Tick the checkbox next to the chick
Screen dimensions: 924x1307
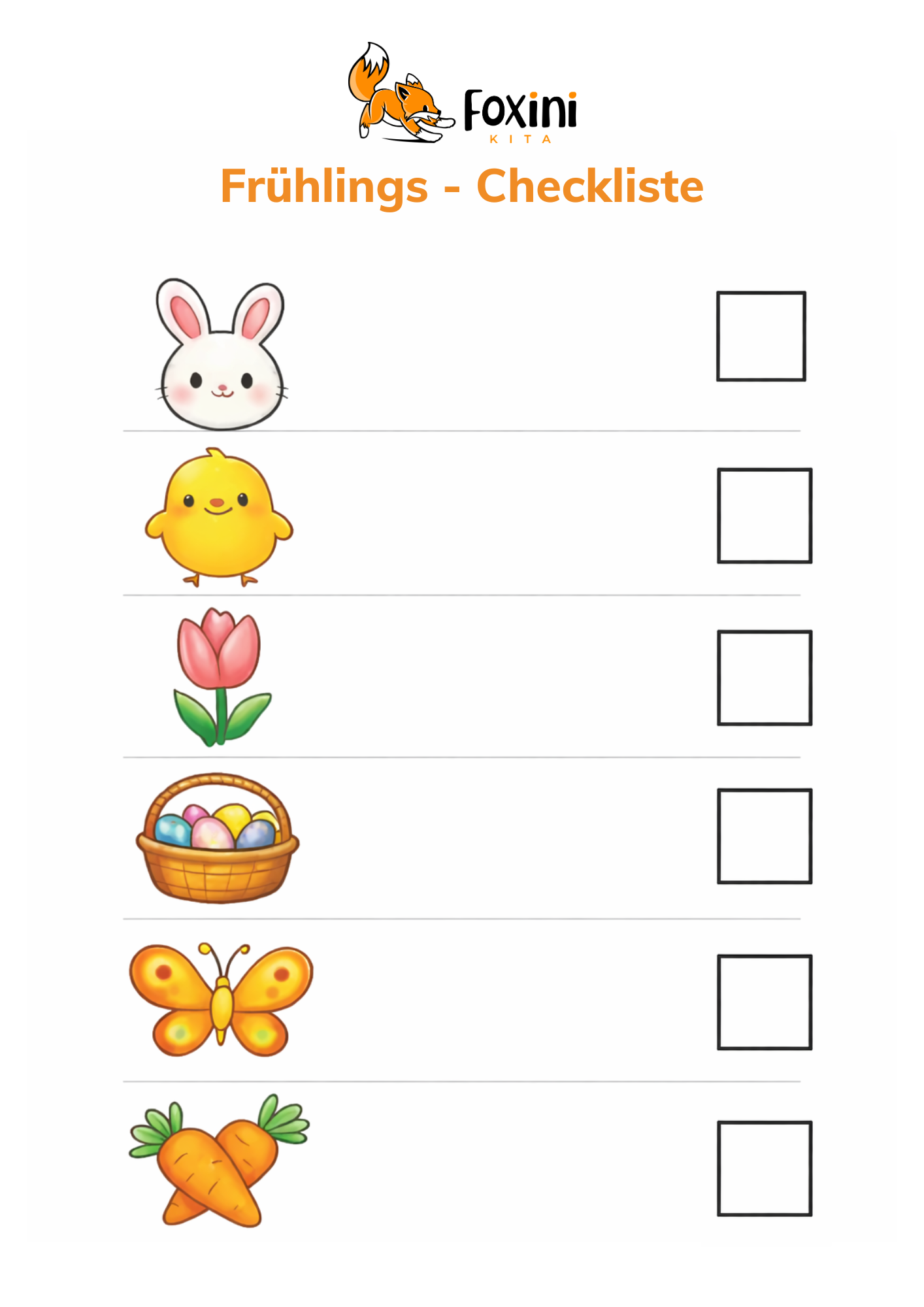764,515
